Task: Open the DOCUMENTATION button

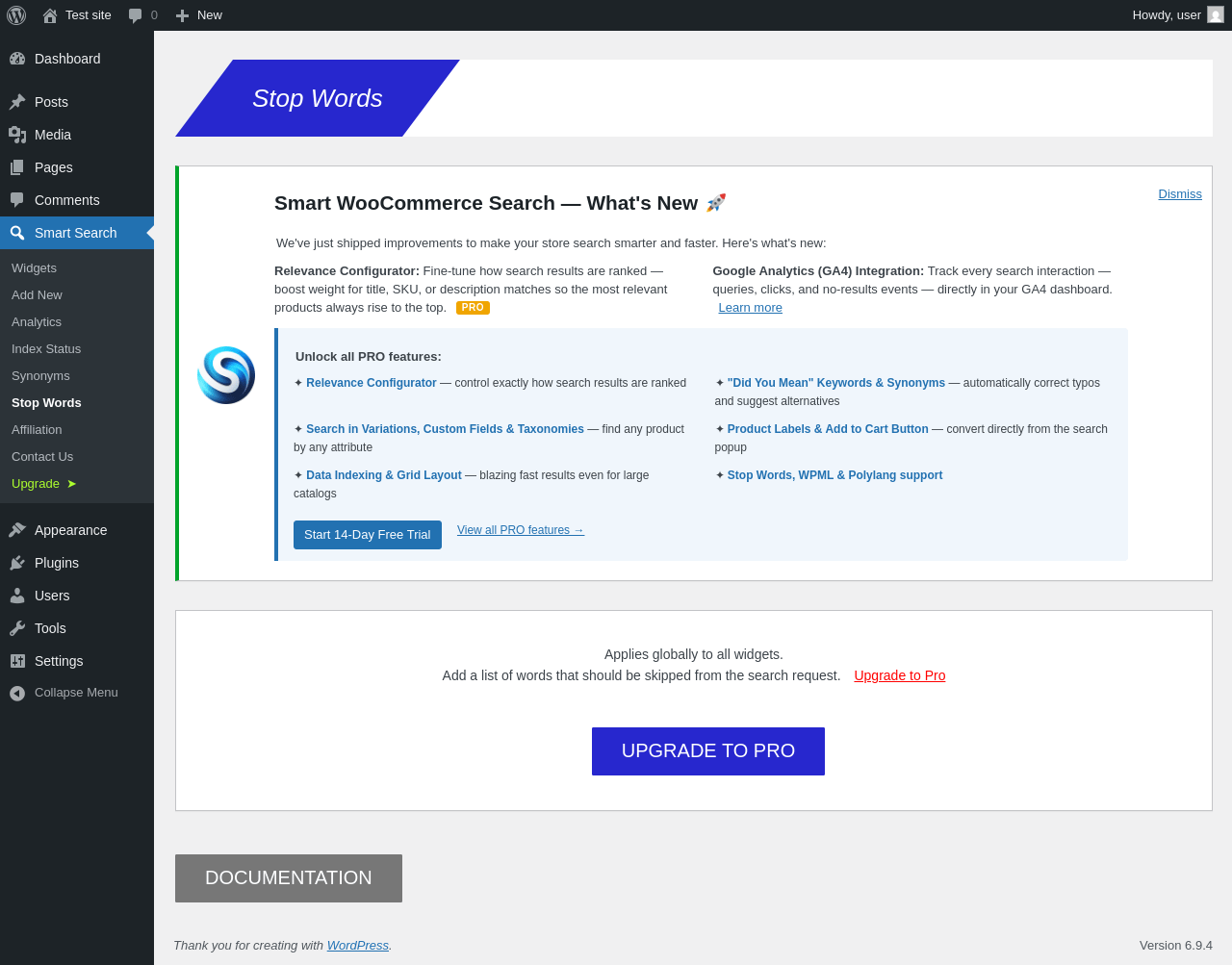Action: click(x=289, y=878)
